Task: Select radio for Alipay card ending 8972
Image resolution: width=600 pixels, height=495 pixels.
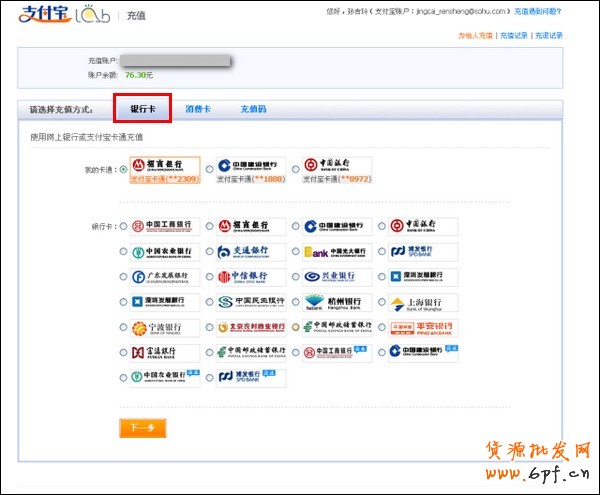Action: click(x=296, y=170)
